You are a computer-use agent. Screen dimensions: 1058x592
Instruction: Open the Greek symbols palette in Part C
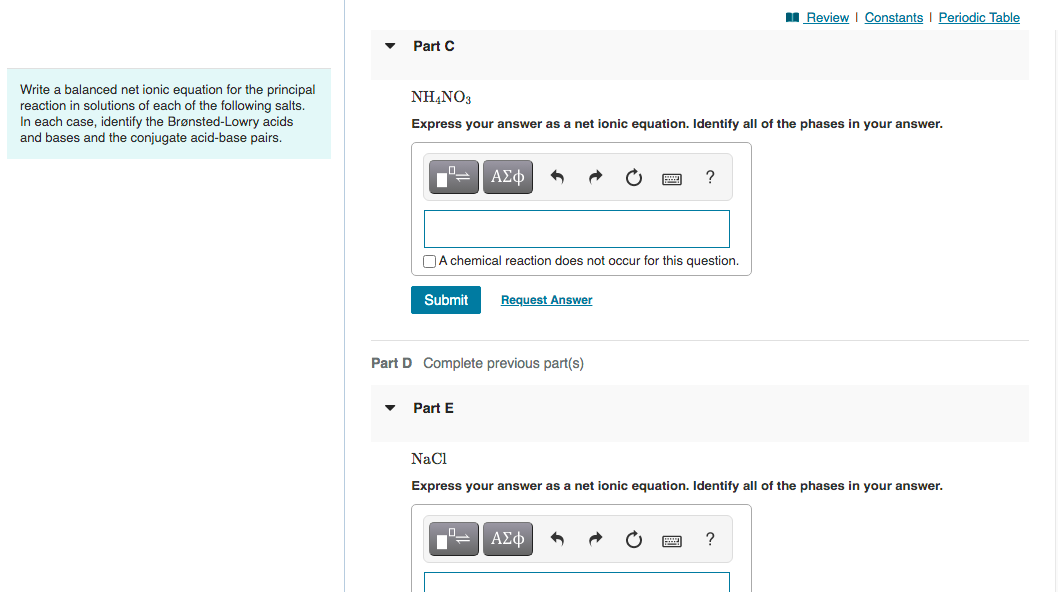[x=507, y=177]
